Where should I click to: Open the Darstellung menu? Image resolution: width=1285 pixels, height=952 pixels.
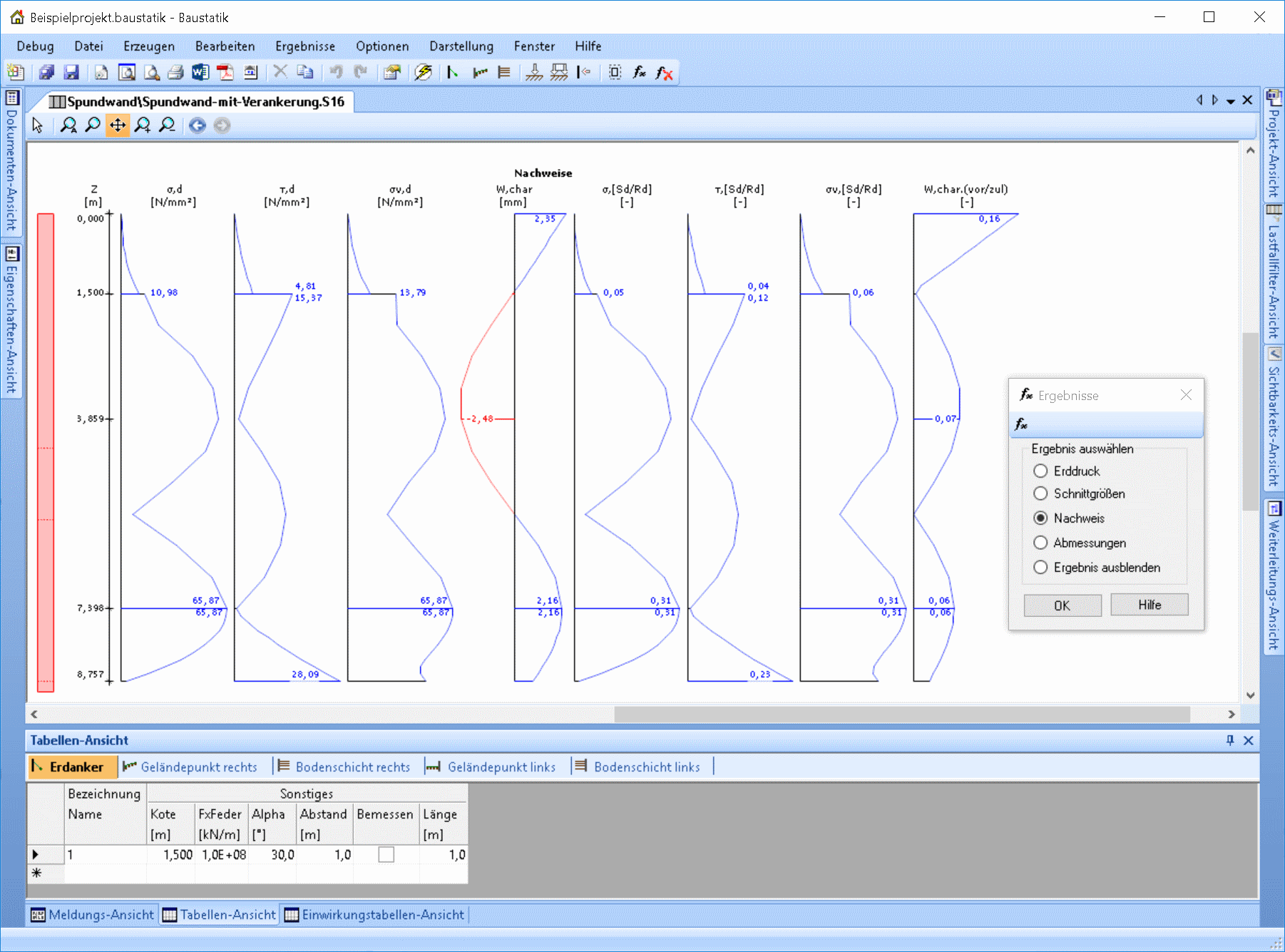(461, 46)
